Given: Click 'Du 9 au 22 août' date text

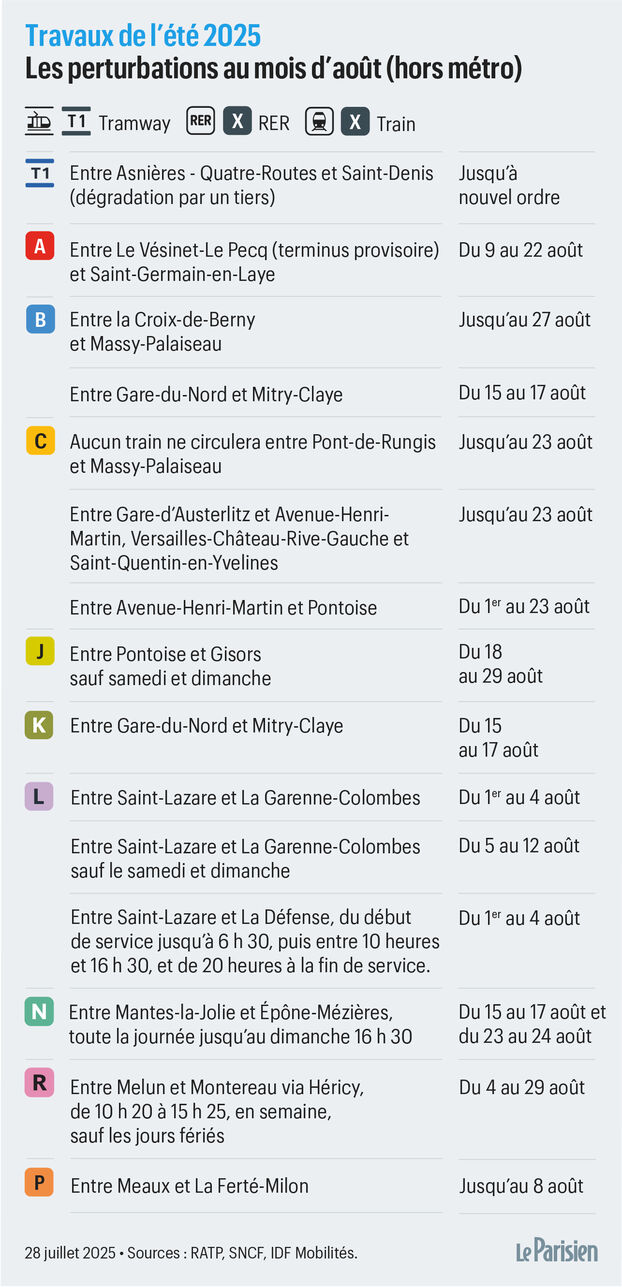Looking at the screenshot, I should 521,250.
